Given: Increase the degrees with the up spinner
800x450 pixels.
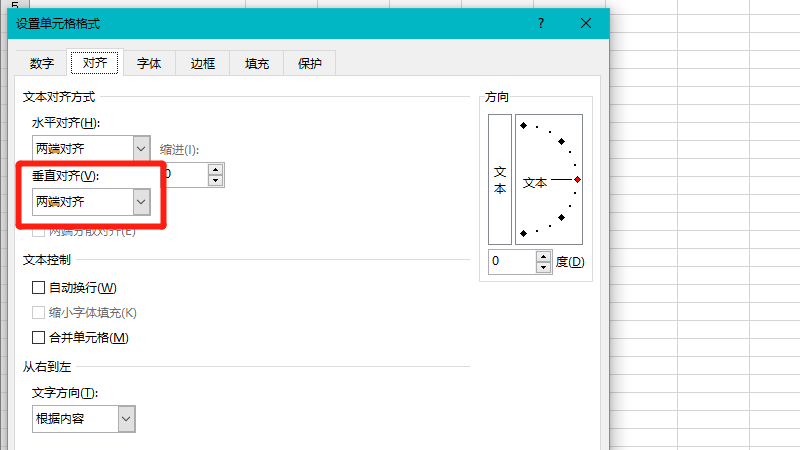Looking at the screenshot, I should (544, 257).
